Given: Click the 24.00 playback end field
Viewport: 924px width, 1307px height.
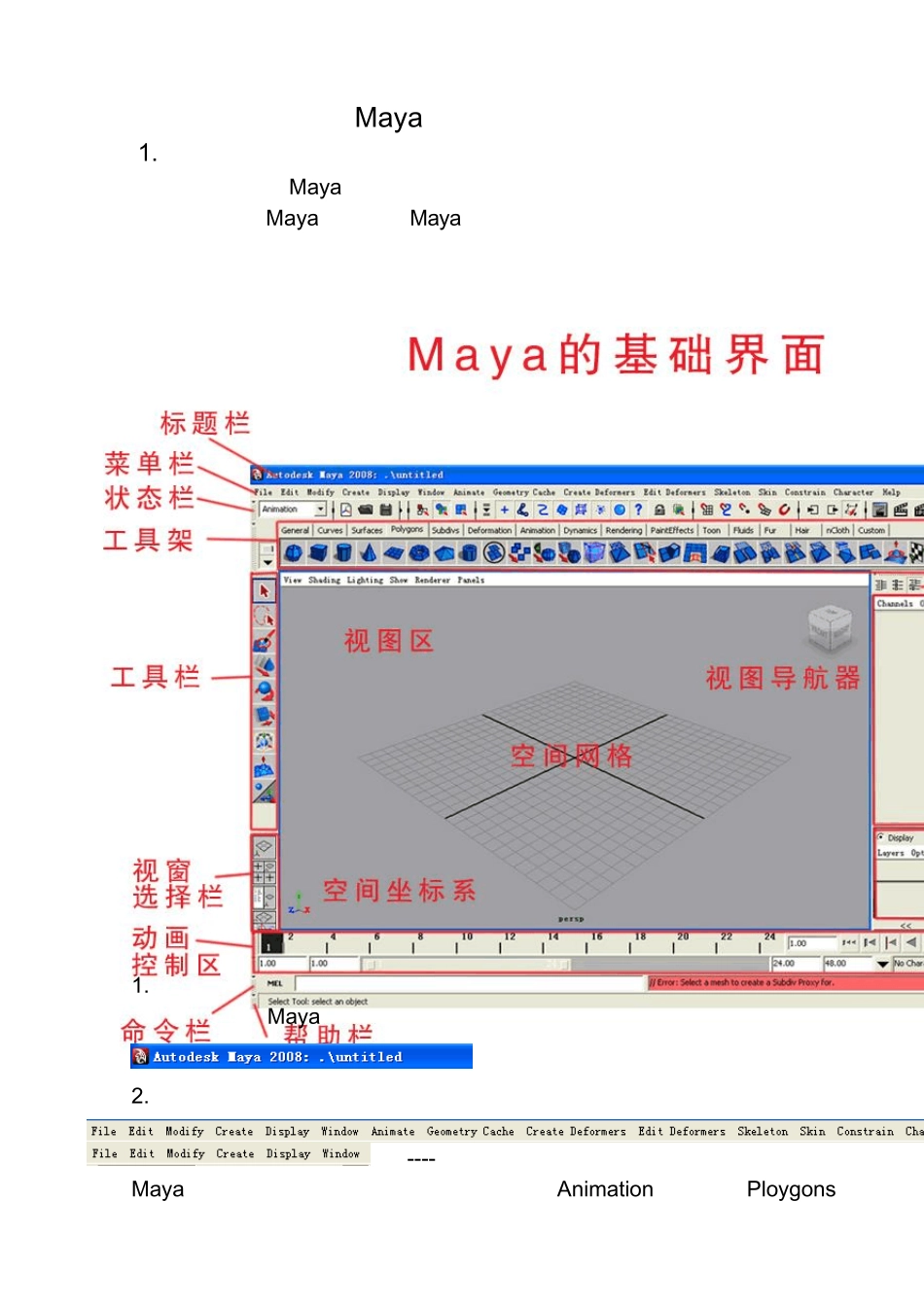Looking at the screenshot, I should point(796,964).
